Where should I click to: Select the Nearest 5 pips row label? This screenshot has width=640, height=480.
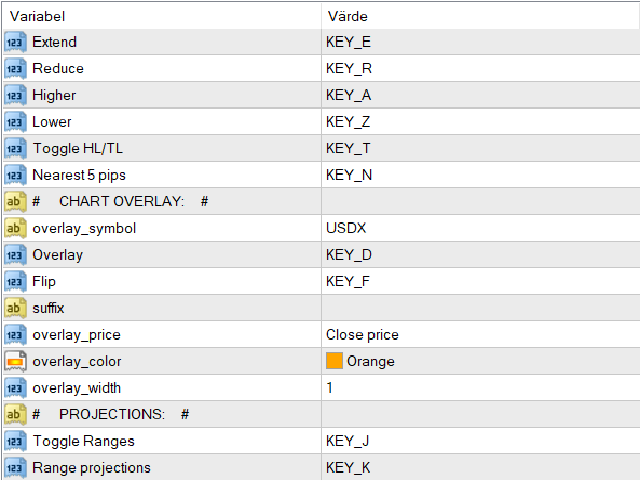(x=76, y=175)
